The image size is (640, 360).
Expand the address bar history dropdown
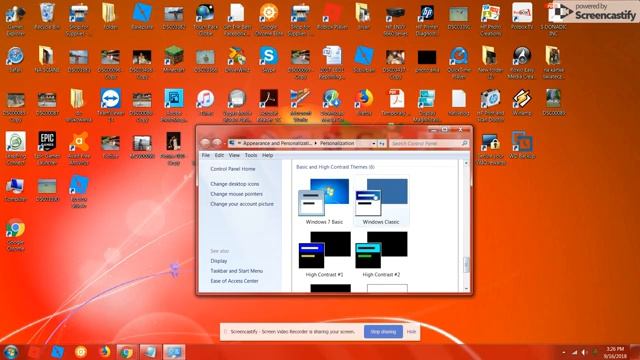pos(373,144)
